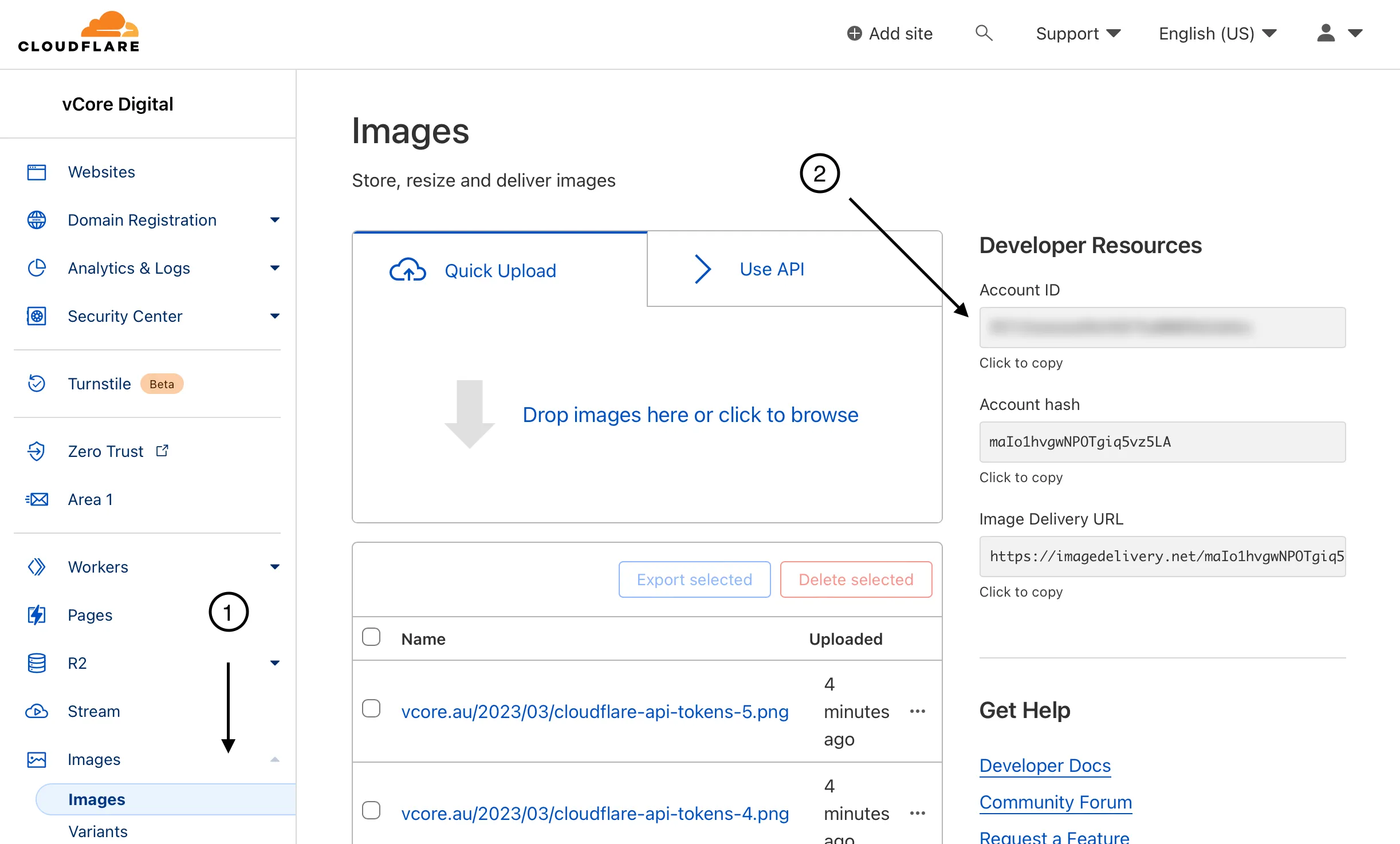This screenshot has width=1400, height=844.
Task: Click the Export selected button
Action: click(x=694, y=579)
